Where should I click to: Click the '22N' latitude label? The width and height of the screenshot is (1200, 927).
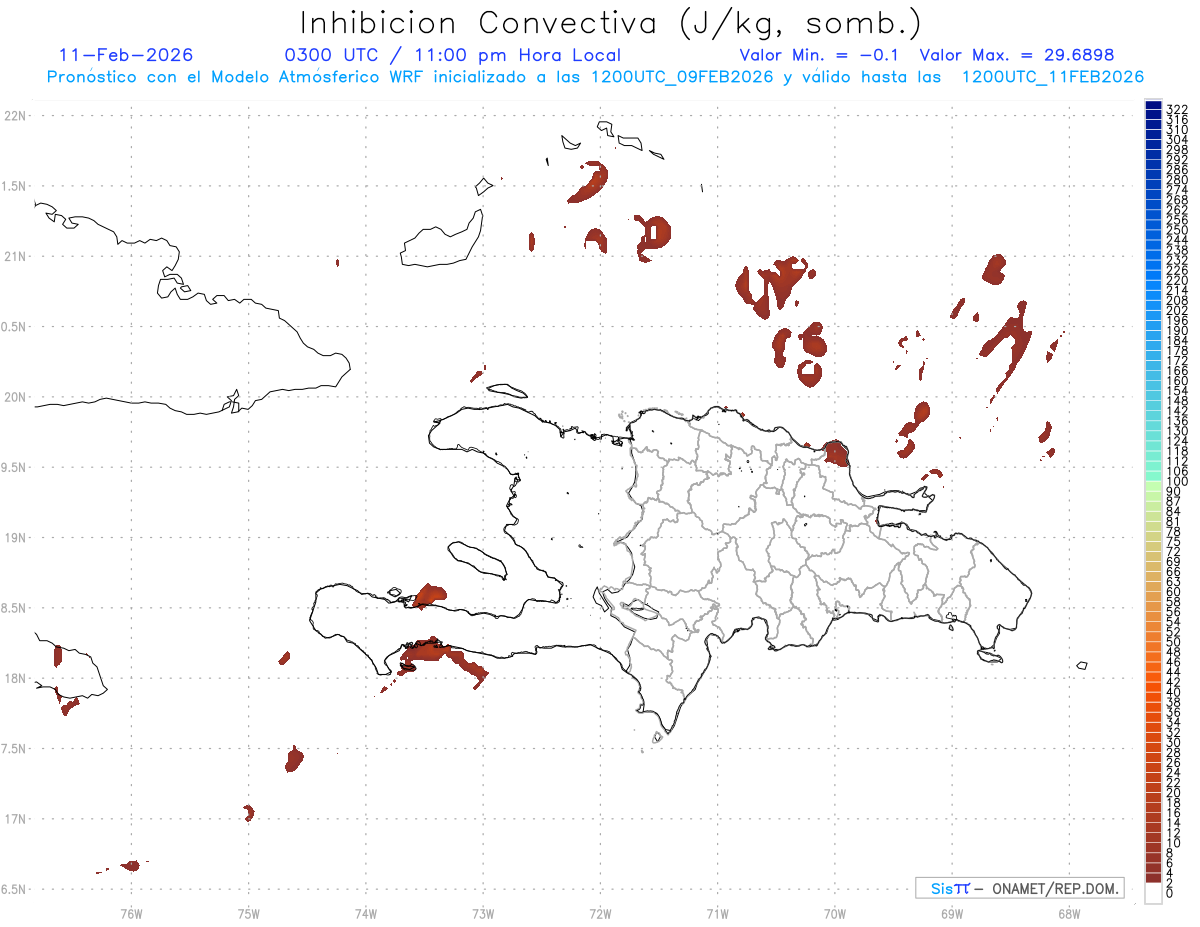[14, 116]
